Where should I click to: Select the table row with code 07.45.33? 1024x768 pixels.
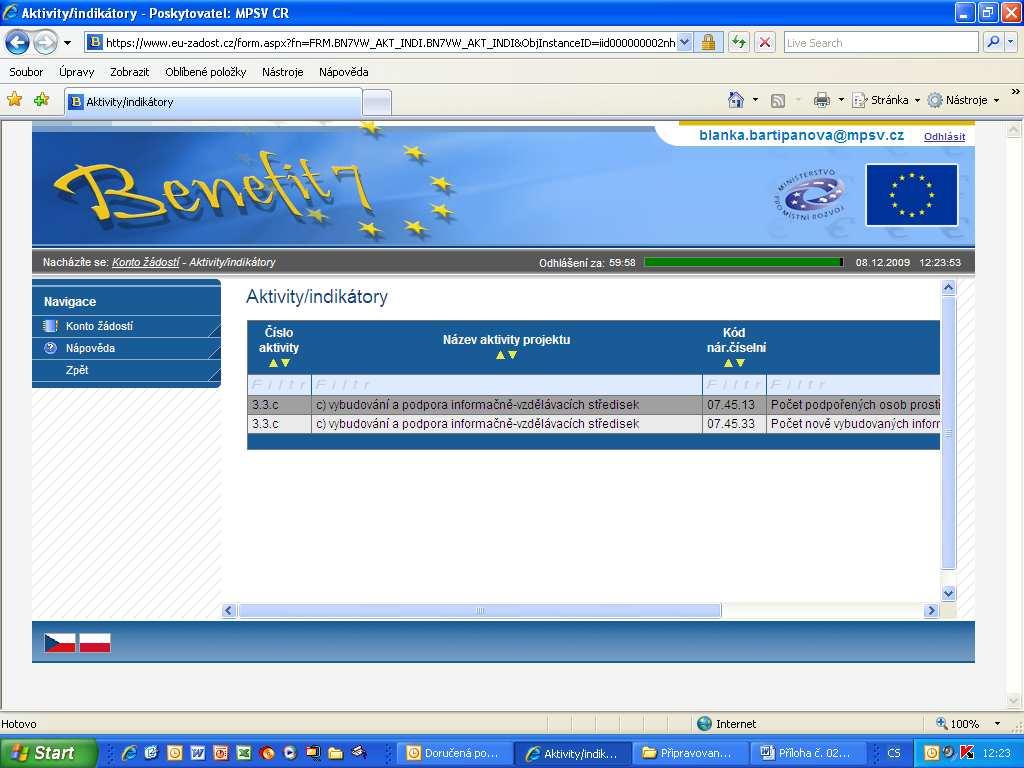(x=594, y=424)
